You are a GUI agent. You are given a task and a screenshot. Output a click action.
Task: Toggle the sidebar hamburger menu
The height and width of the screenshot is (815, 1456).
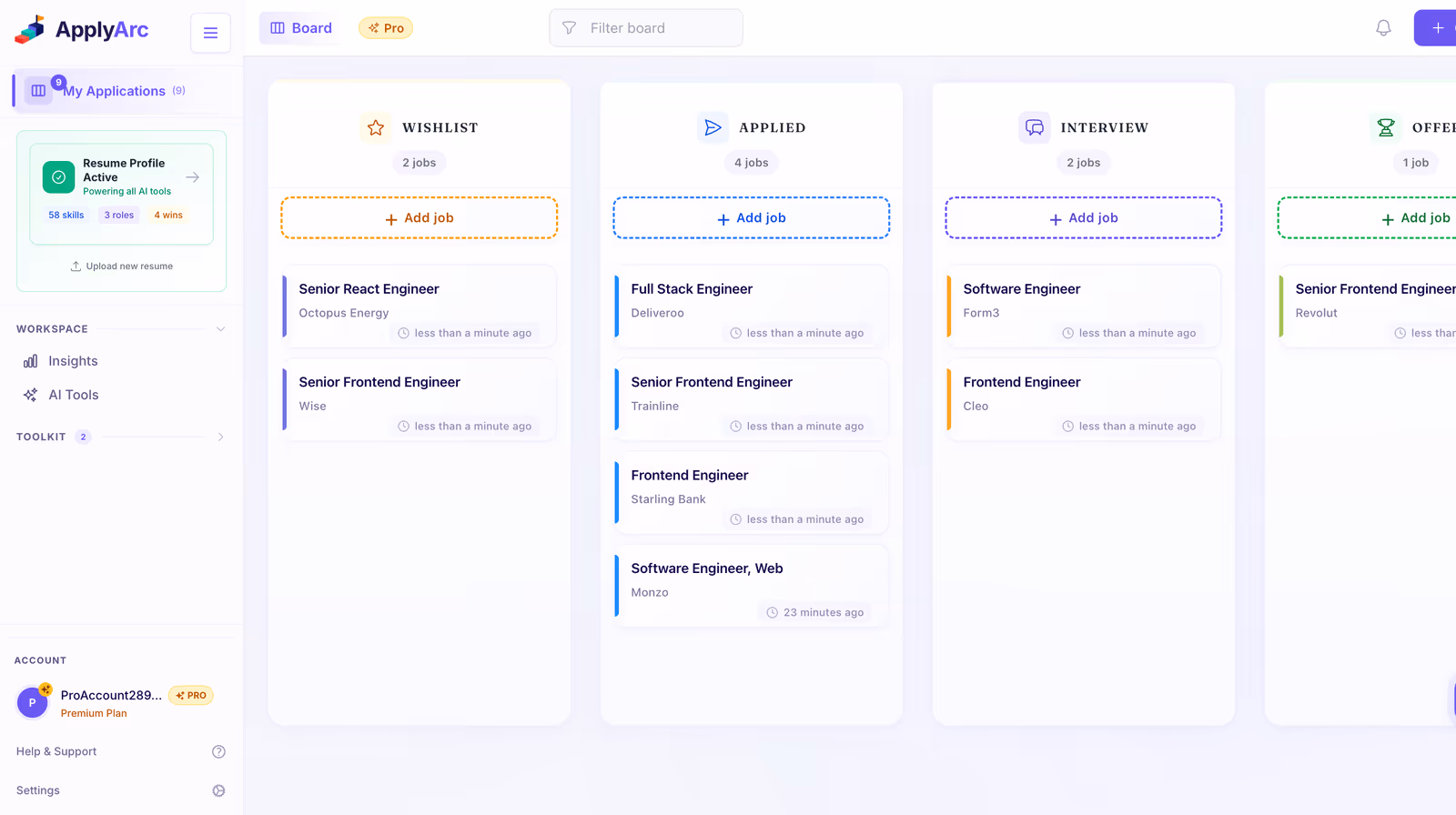point(210,33)
